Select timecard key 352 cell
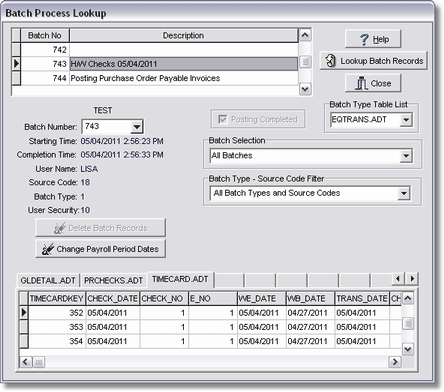 click(57, 313)
